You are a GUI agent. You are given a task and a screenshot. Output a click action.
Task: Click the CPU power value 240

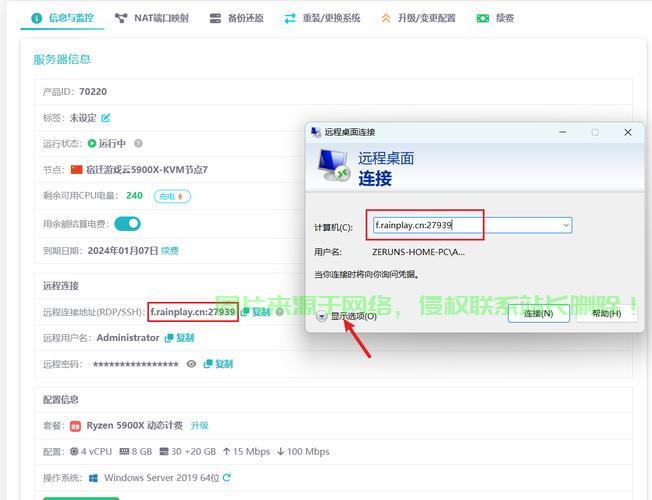click(134, 196)
